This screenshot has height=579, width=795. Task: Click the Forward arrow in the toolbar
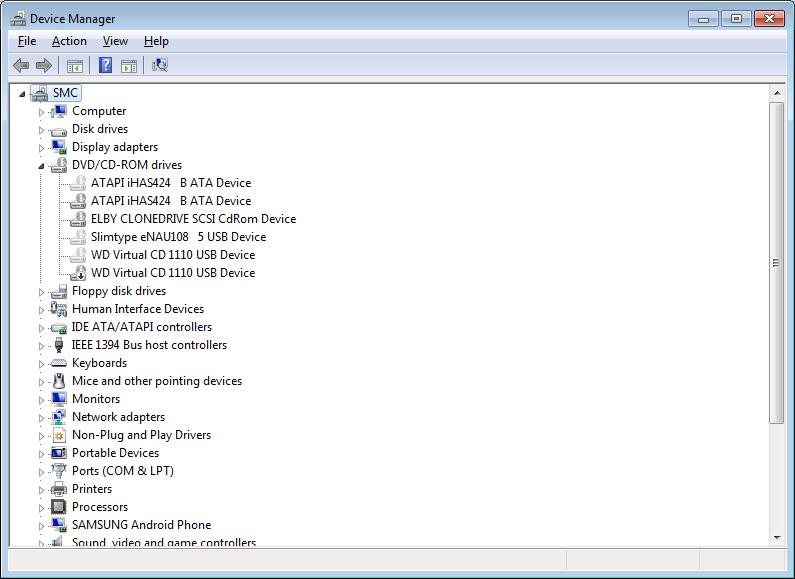click(x=44, y=66)
